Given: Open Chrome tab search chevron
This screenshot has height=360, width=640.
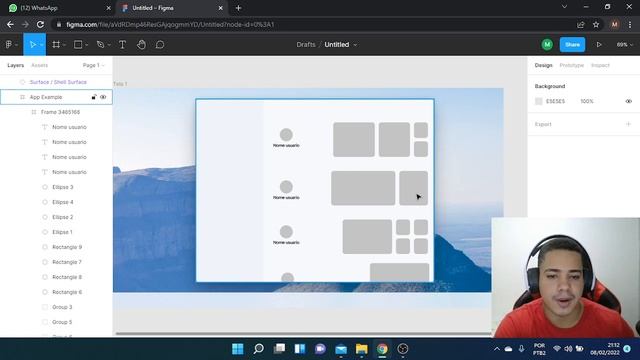Looking at the screenshot, I should (564, 7).
